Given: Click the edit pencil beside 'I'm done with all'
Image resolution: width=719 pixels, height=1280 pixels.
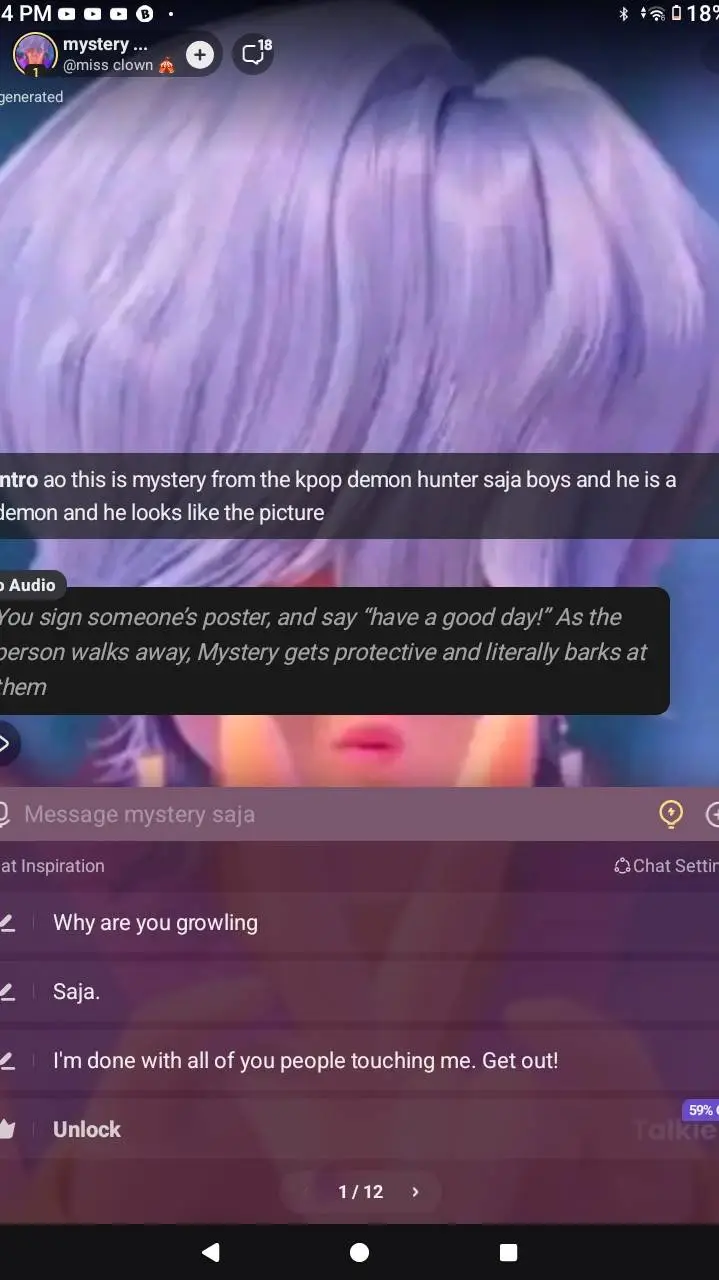Looking at the screenshot, I should 7,1061.
